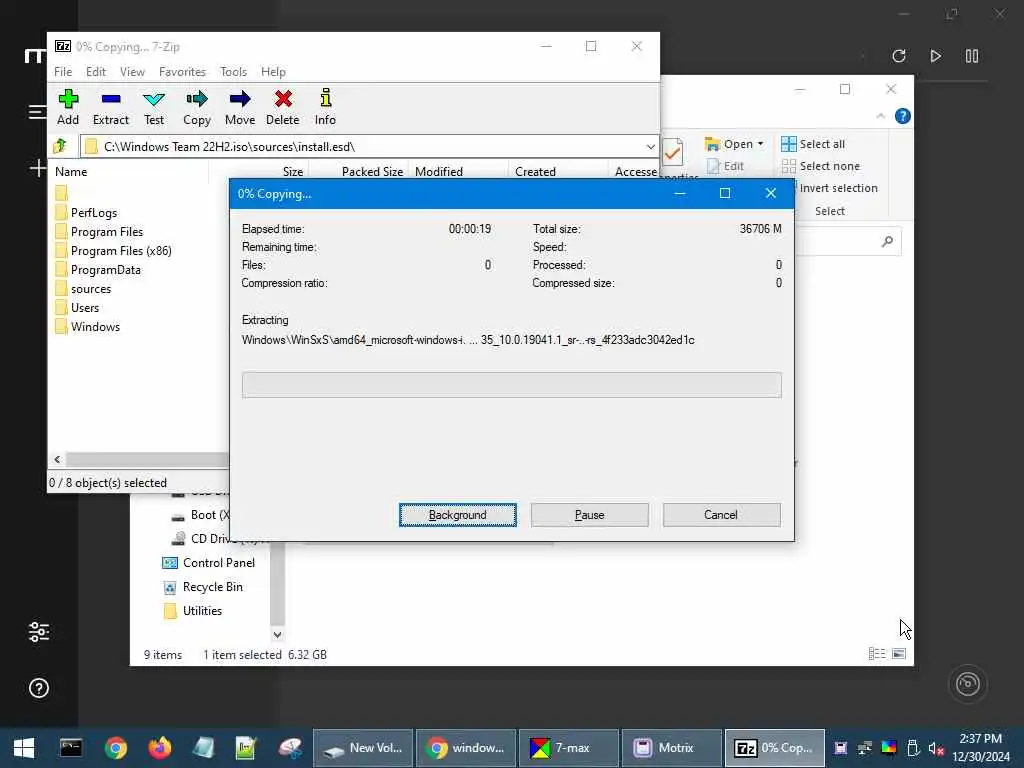Click the Add icon in 7-Zip toolbar
Screen dimensions: 1024x768
click(68, 108)
